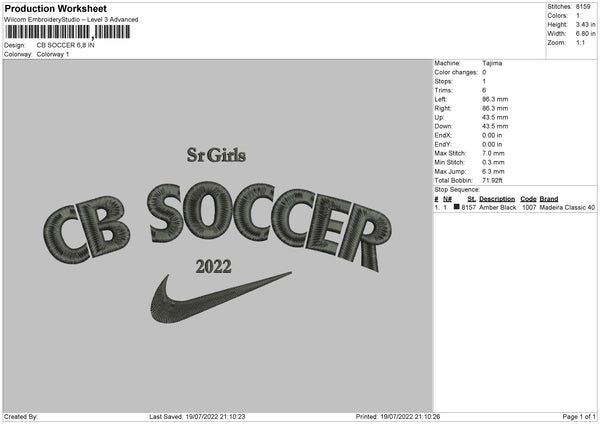Click the Width value 6.80 in

(x=585, y=34)
